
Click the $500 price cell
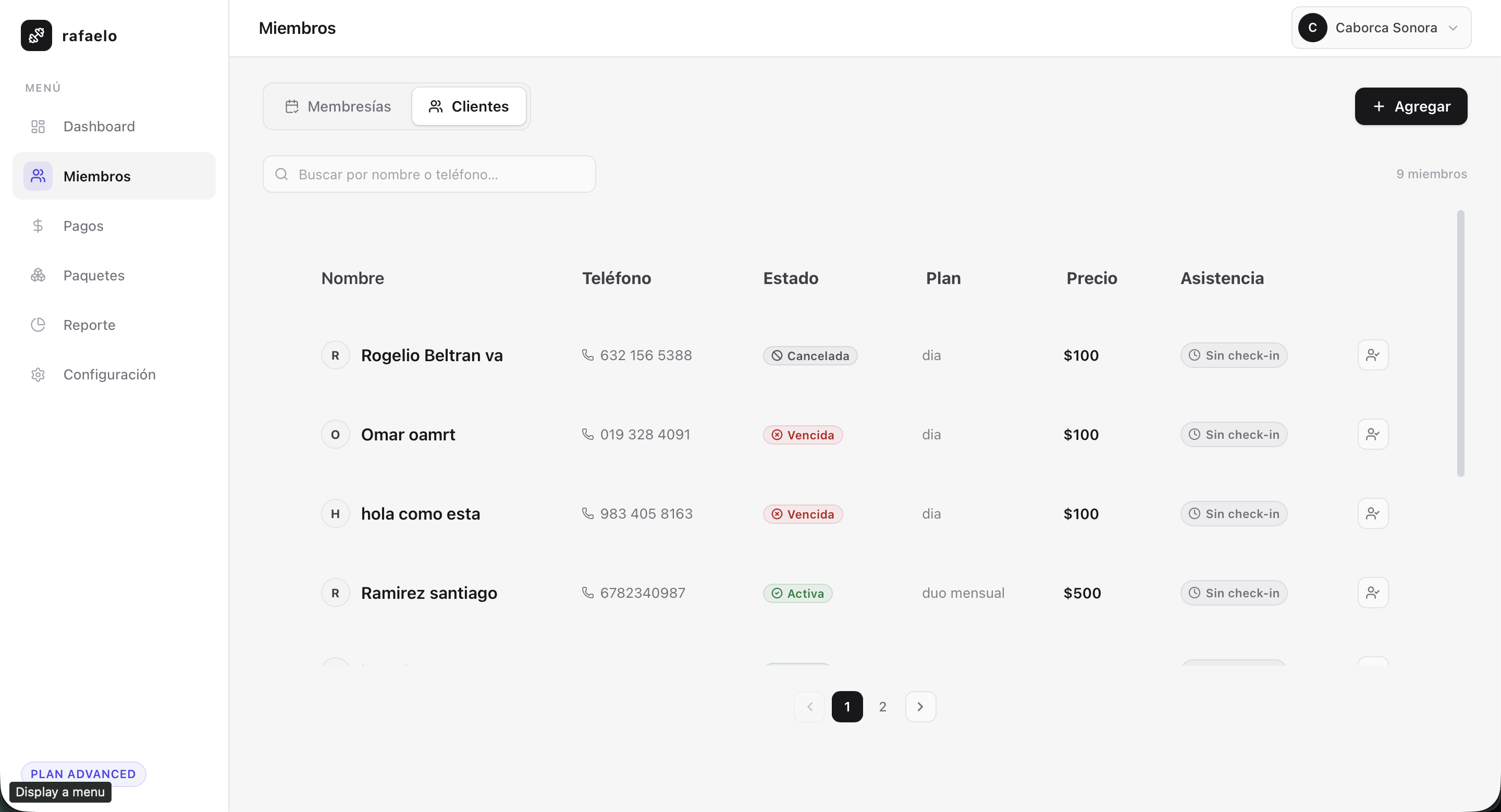pyautogui.click(x=1082, y=593)
